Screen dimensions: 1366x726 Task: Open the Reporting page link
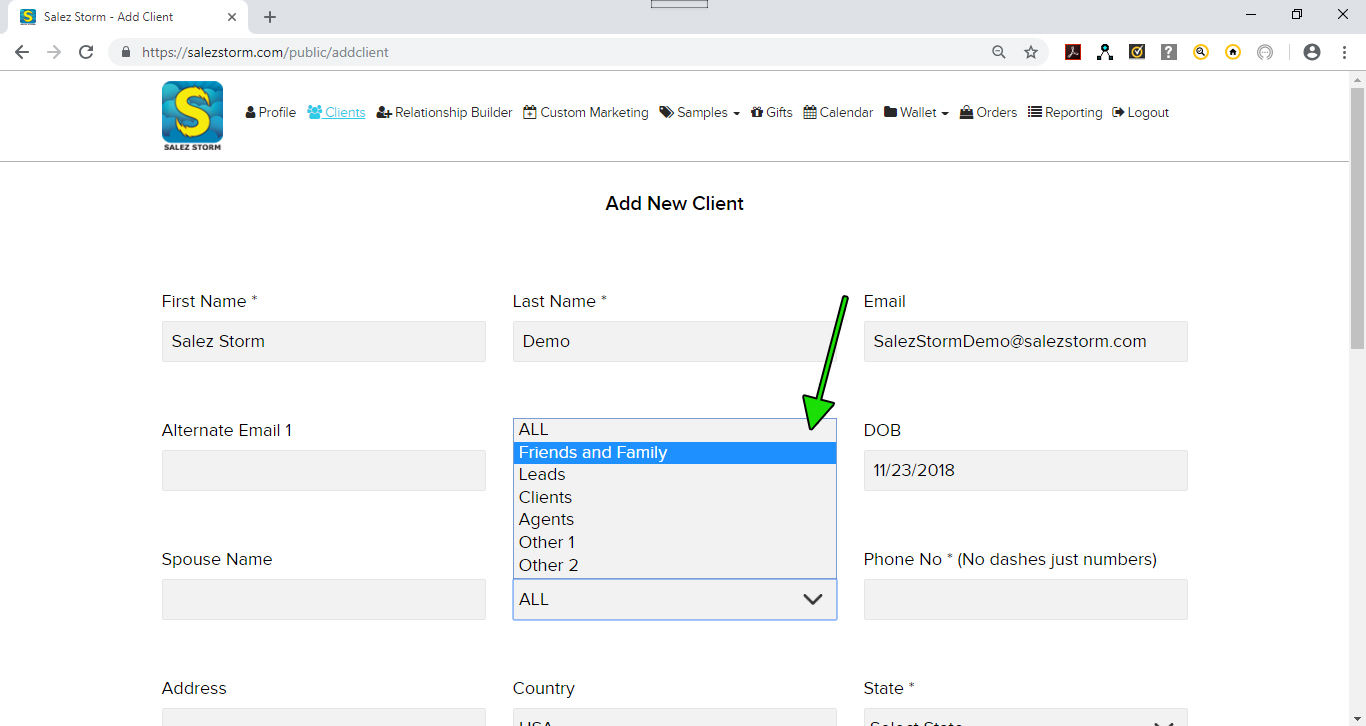click(x=1065, y=113)
